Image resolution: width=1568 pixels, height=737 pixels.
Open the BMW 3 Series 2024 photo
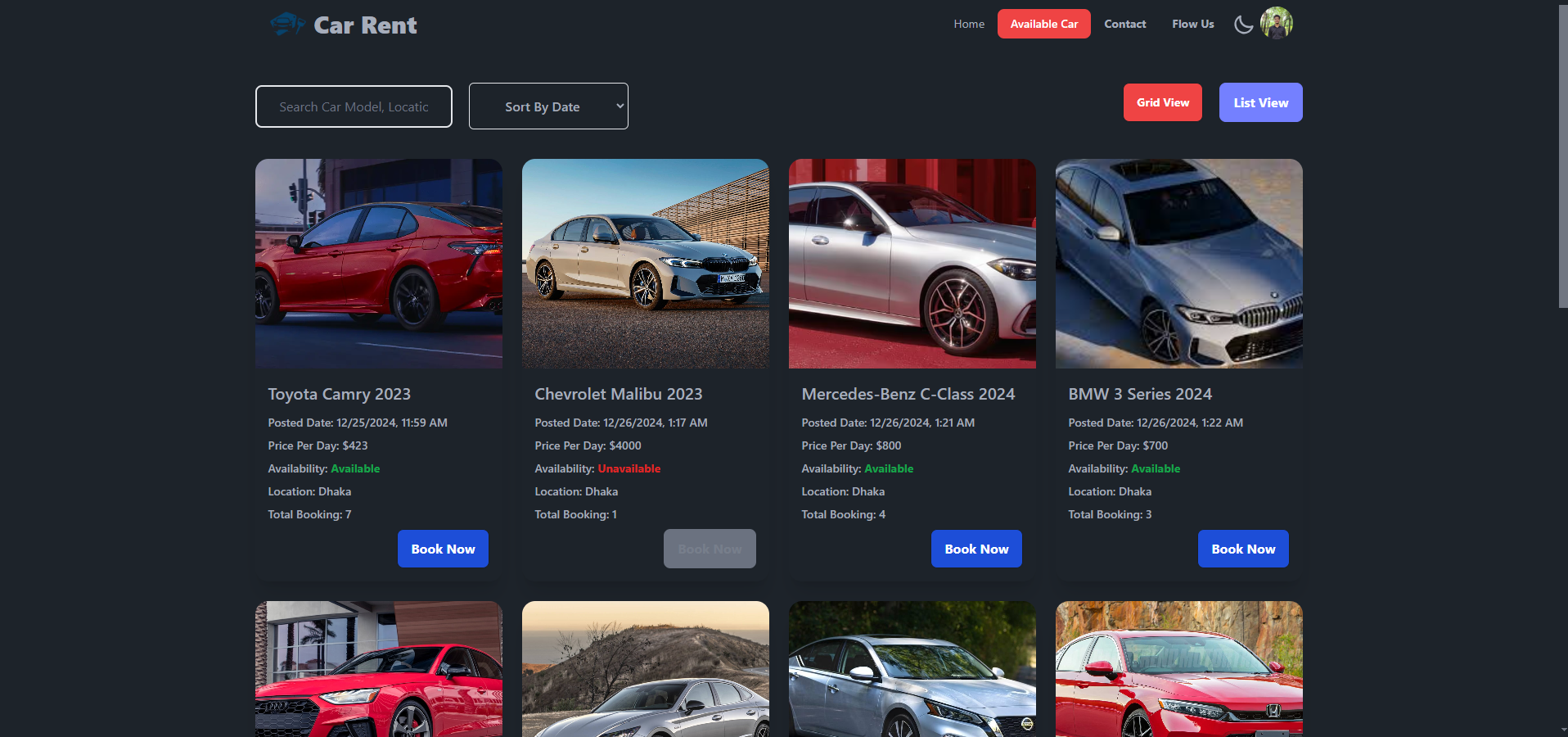(x=1179, y=264)
